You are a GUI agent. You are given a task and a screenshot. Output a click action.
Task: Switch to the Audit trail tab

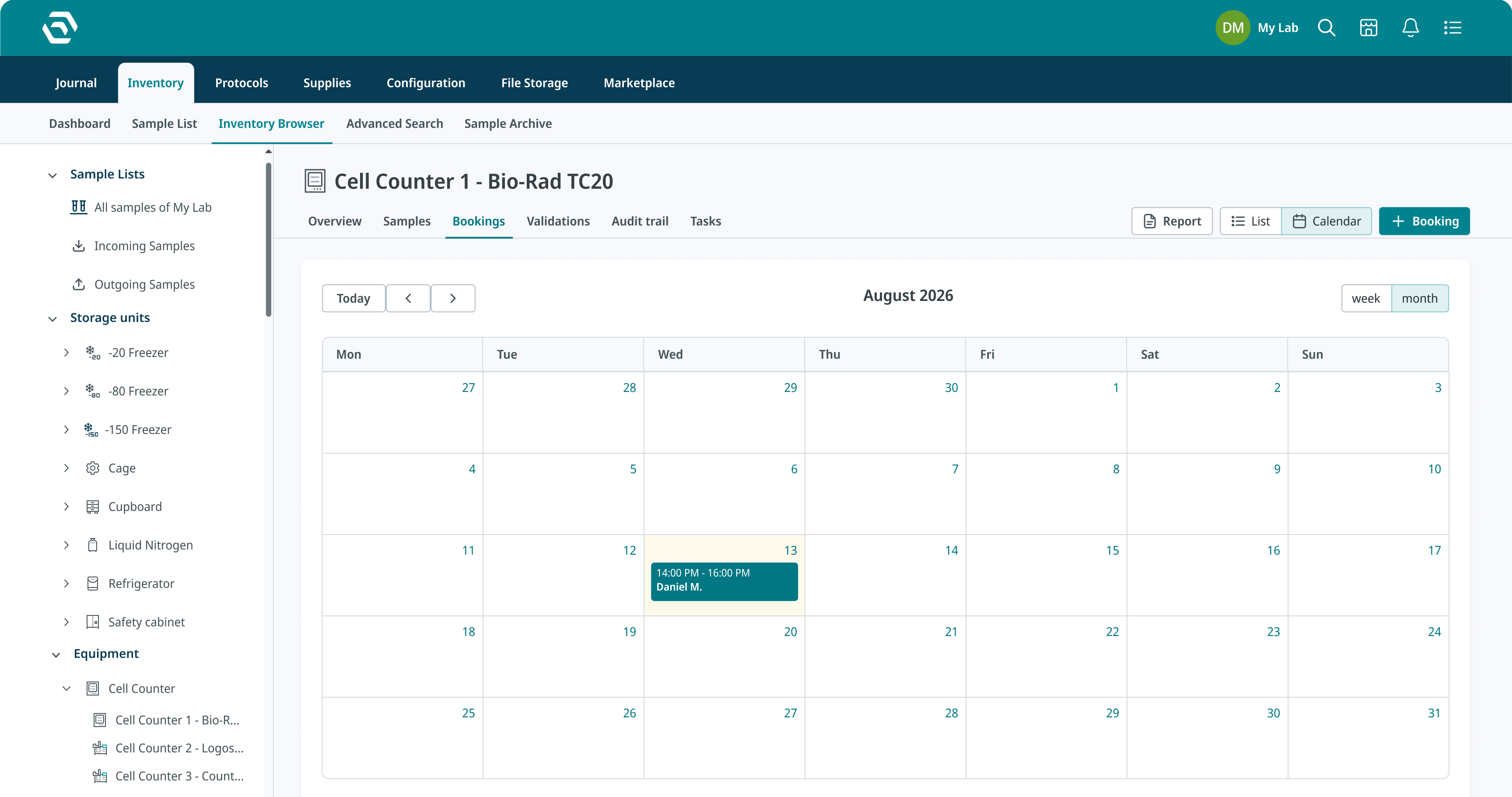(640, 221)
